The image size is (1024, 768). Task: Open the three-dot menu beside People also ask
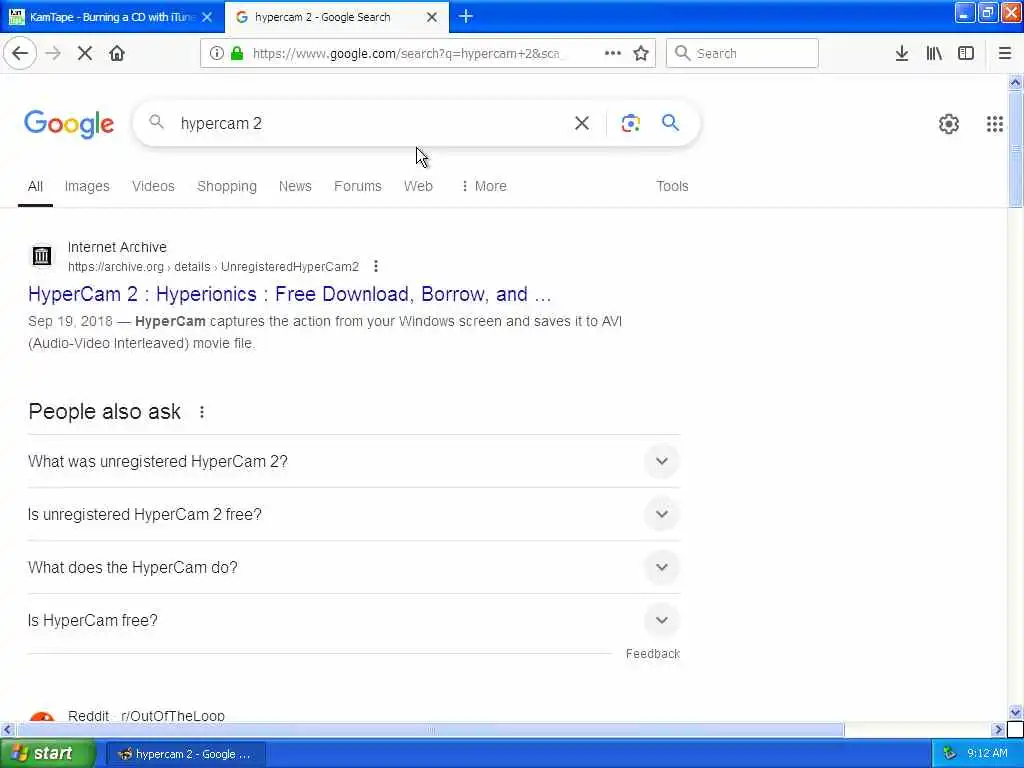pos(202,412)
